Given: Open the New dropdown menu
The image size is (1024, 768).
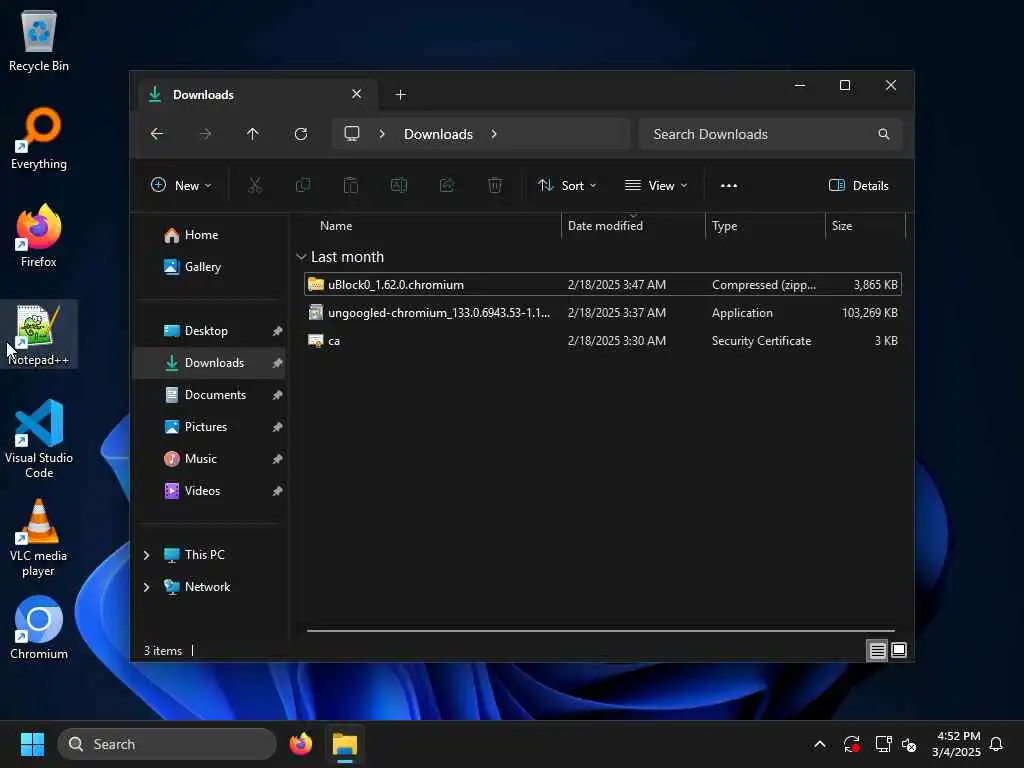Looking at the screenshot, I should [x=181, y=185].
